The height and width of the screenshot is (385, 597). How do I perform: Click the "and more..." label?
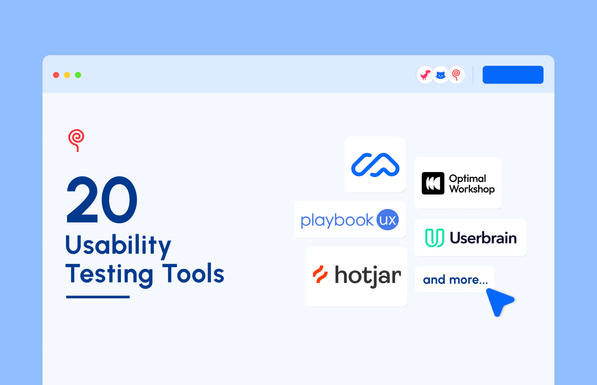455,280
